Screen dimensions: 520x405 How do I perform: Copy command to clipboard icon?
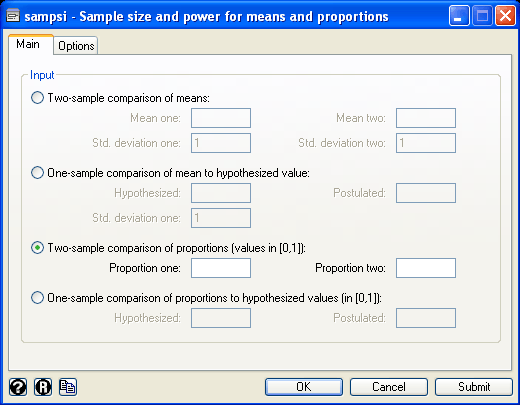click(68, 387)
